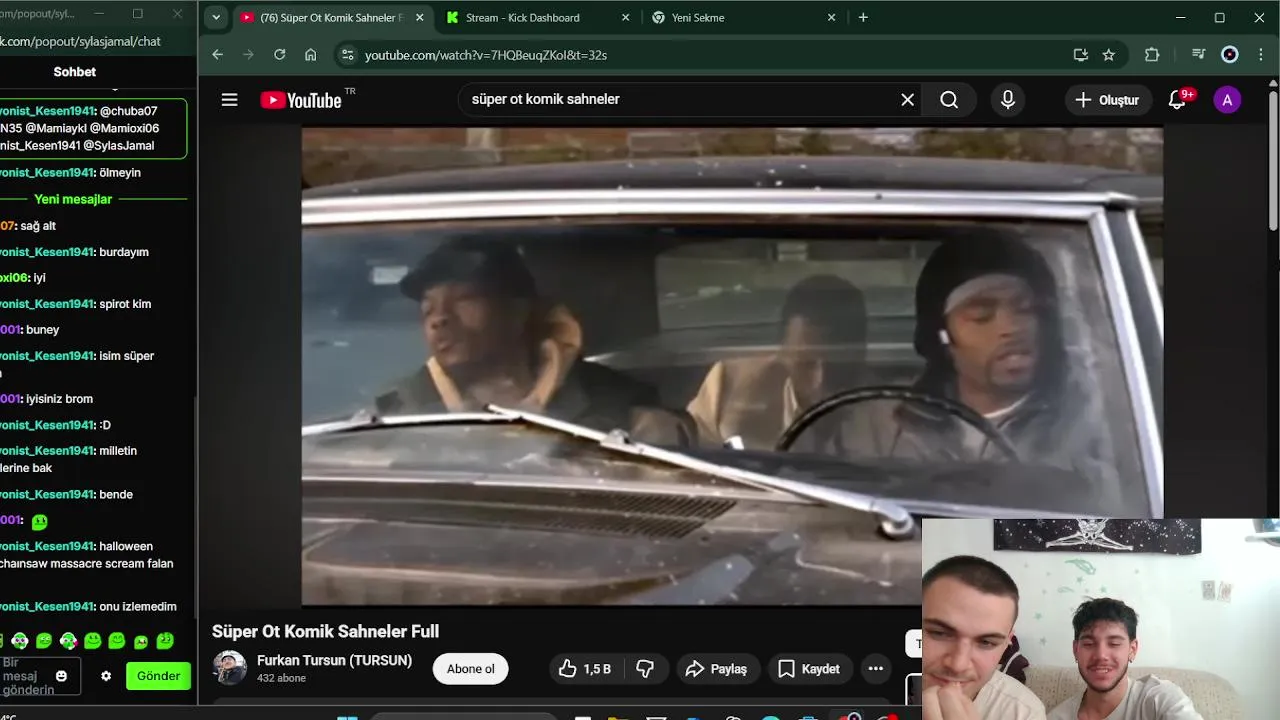Open the browser home page icon
1280x720 pixels.
[x=311, y=55]
